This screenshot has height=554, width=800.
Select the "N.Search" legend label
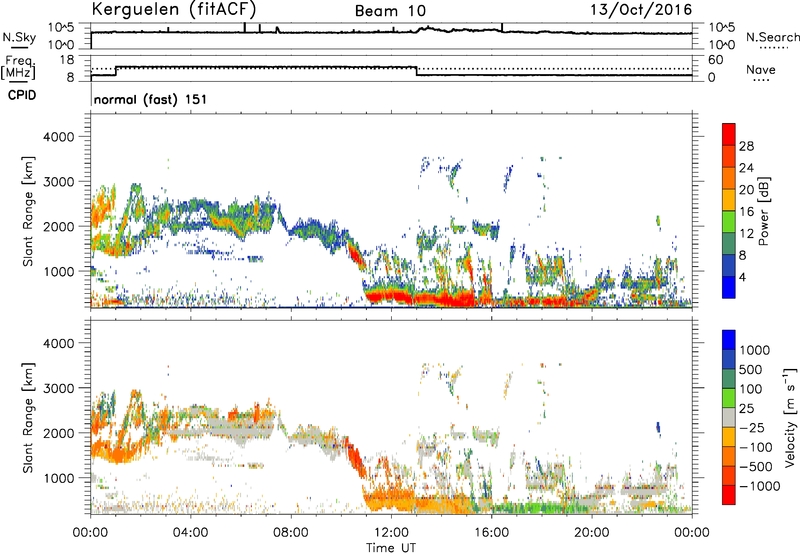coord(772,37)
